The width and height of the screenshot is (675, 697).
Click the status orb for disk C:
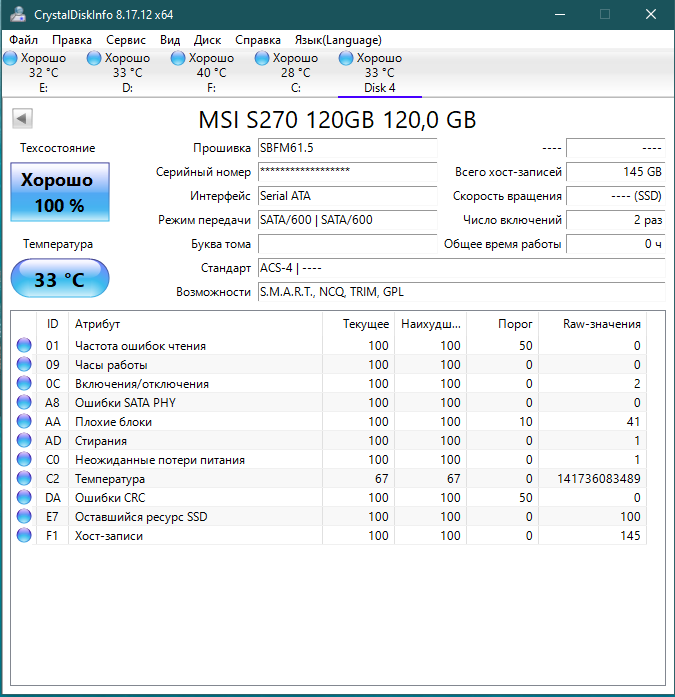click(x=262, y=58)
